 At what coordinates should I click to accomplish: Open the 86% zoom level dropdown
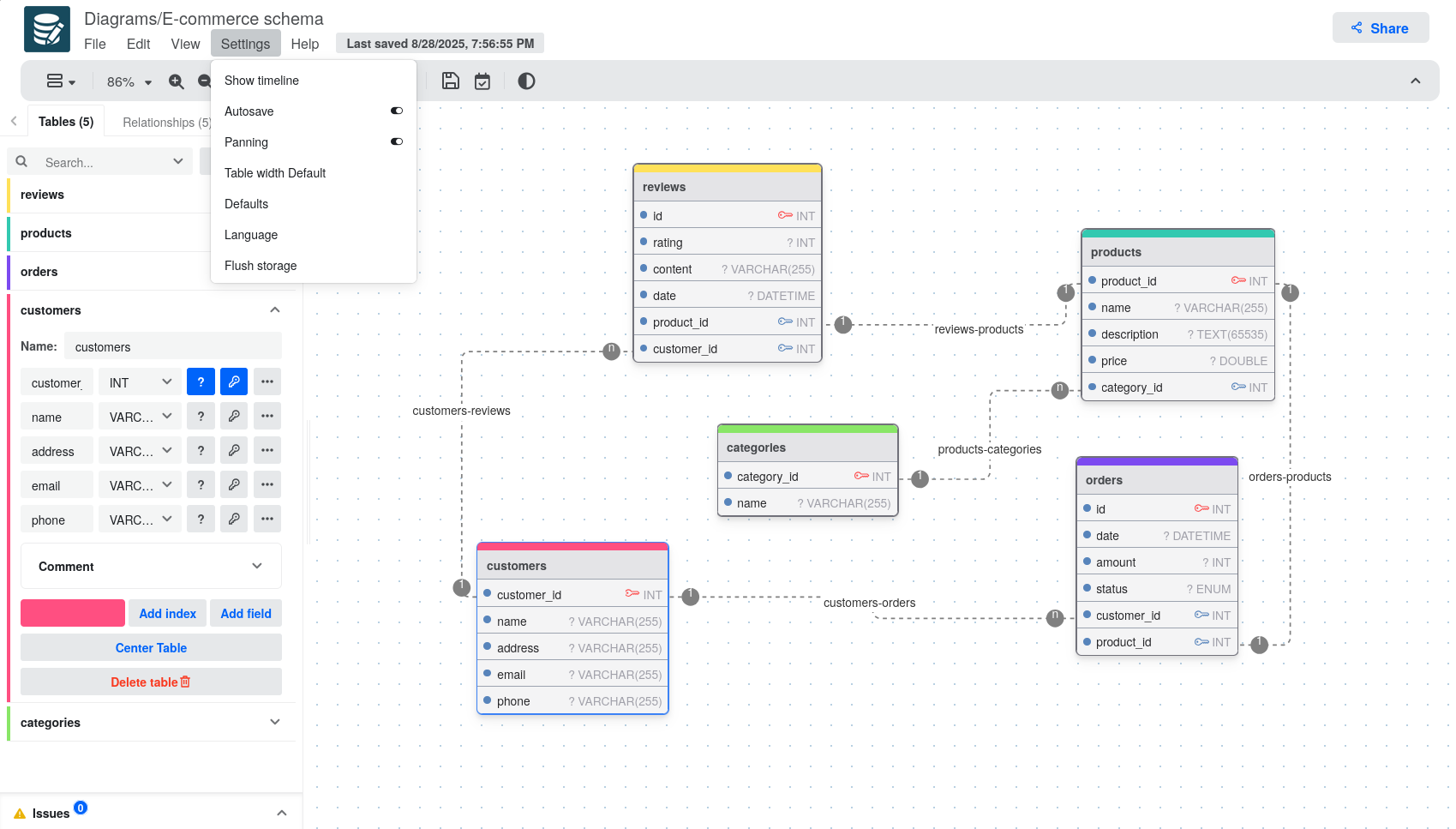pos(129,82)
